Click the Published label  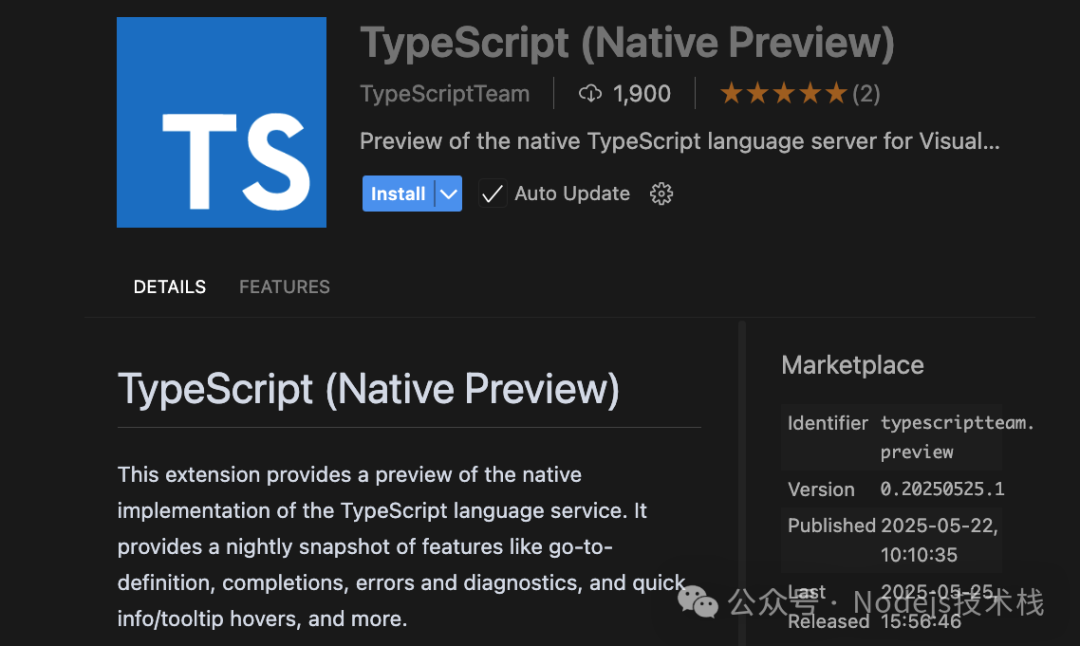click(831, 525)
